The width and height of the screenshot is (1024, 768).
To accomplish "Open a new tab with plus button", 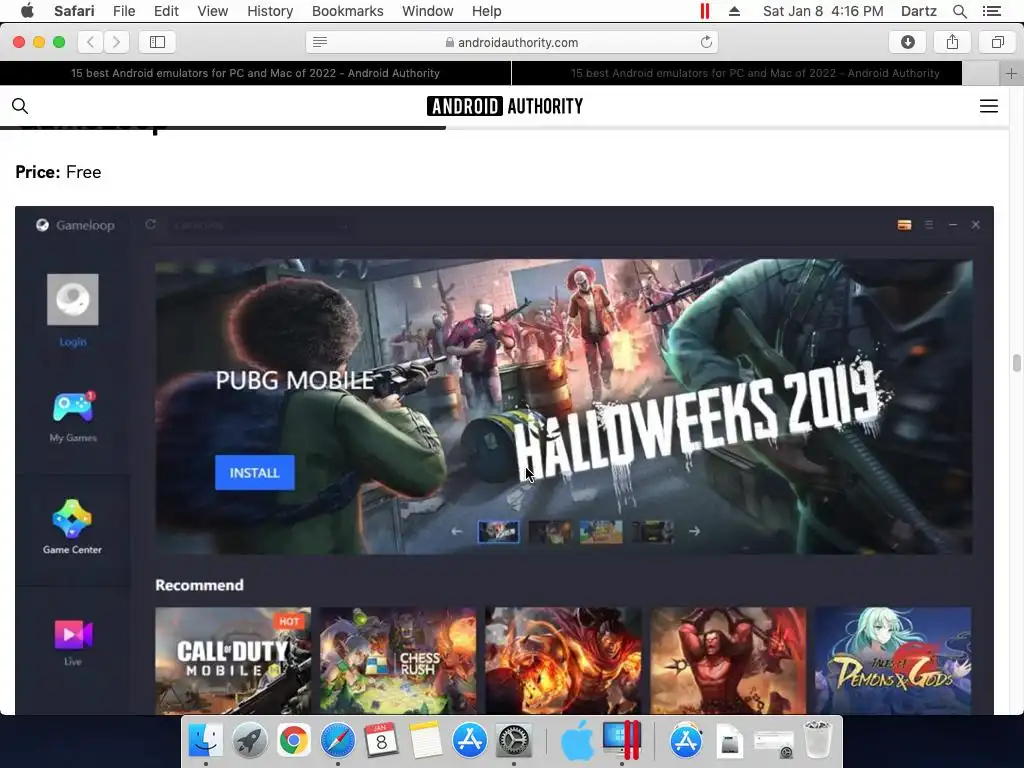I will pos(1011,73).
